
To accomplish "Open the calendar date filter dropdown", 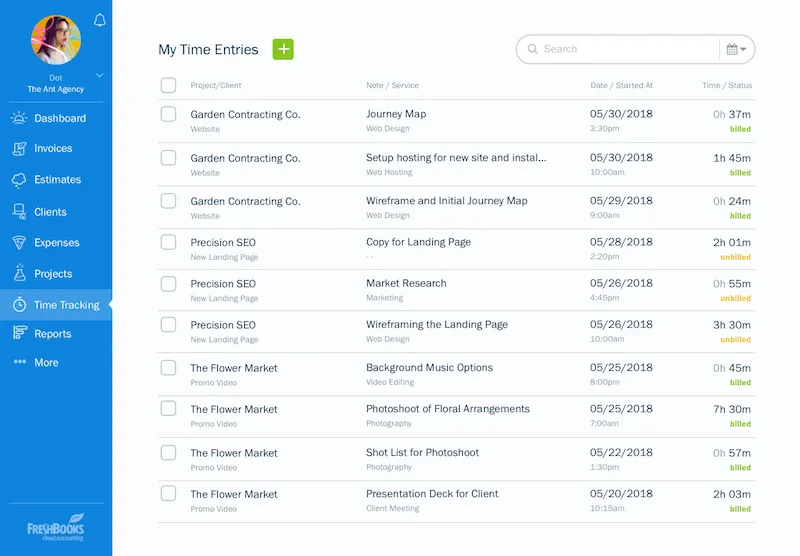I will (x=736, y=49).
